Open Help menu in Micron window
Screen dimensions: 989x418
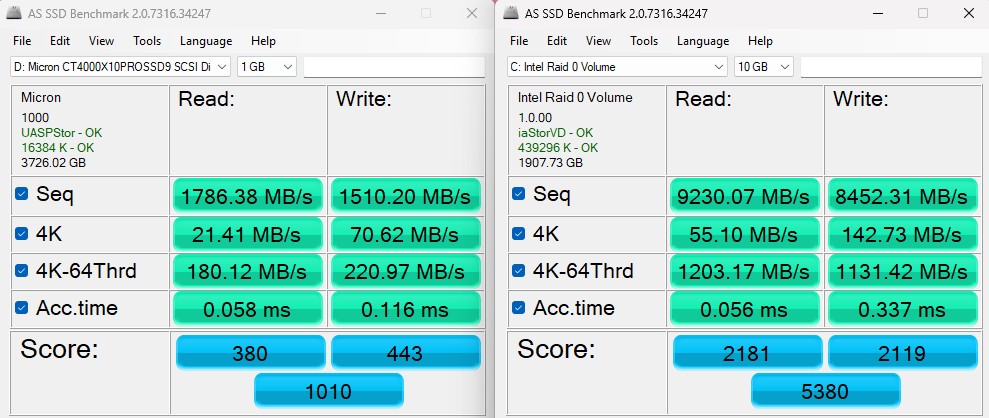pos(263,41)
